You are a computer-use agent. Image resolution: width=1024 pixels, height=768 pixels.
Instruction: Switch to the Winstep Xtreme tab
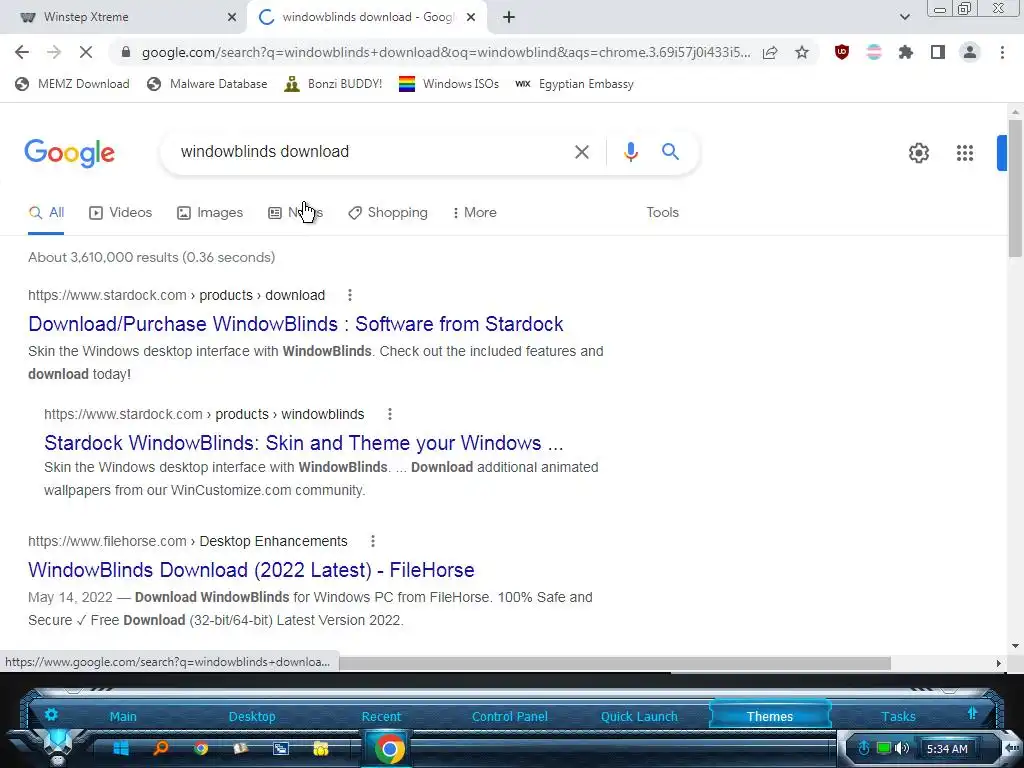pyautogui.click(x=124, y=17)
